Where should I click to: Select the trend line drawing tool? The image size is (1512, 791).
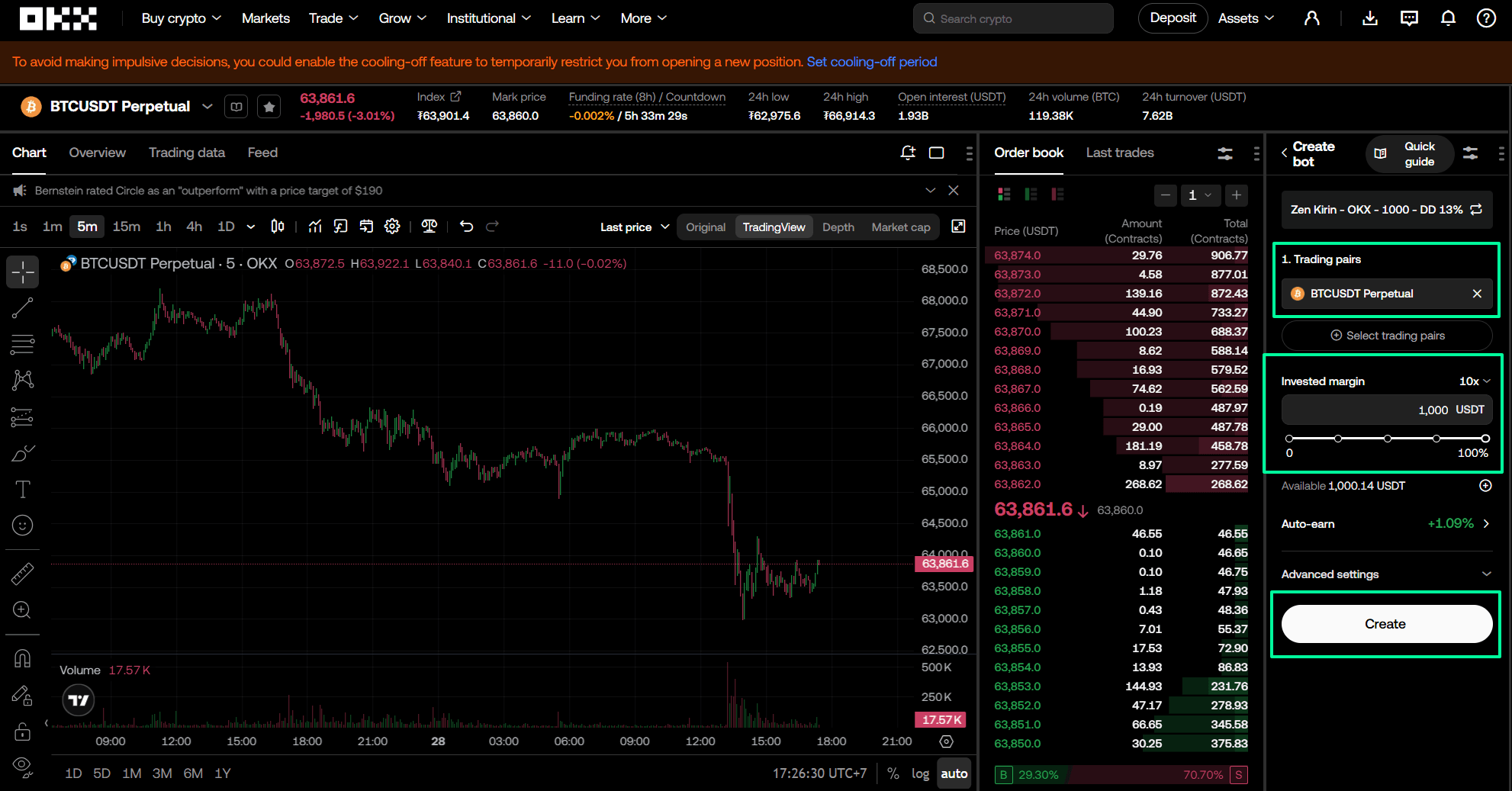point(22,308)
